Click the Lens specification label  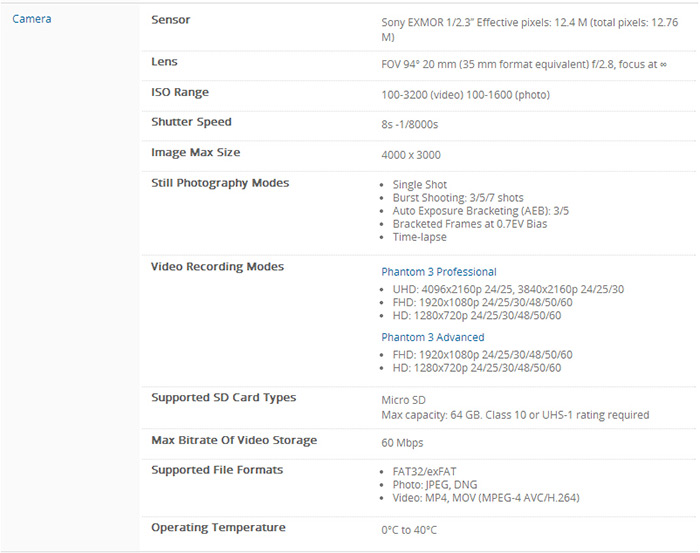click(164, 62)
